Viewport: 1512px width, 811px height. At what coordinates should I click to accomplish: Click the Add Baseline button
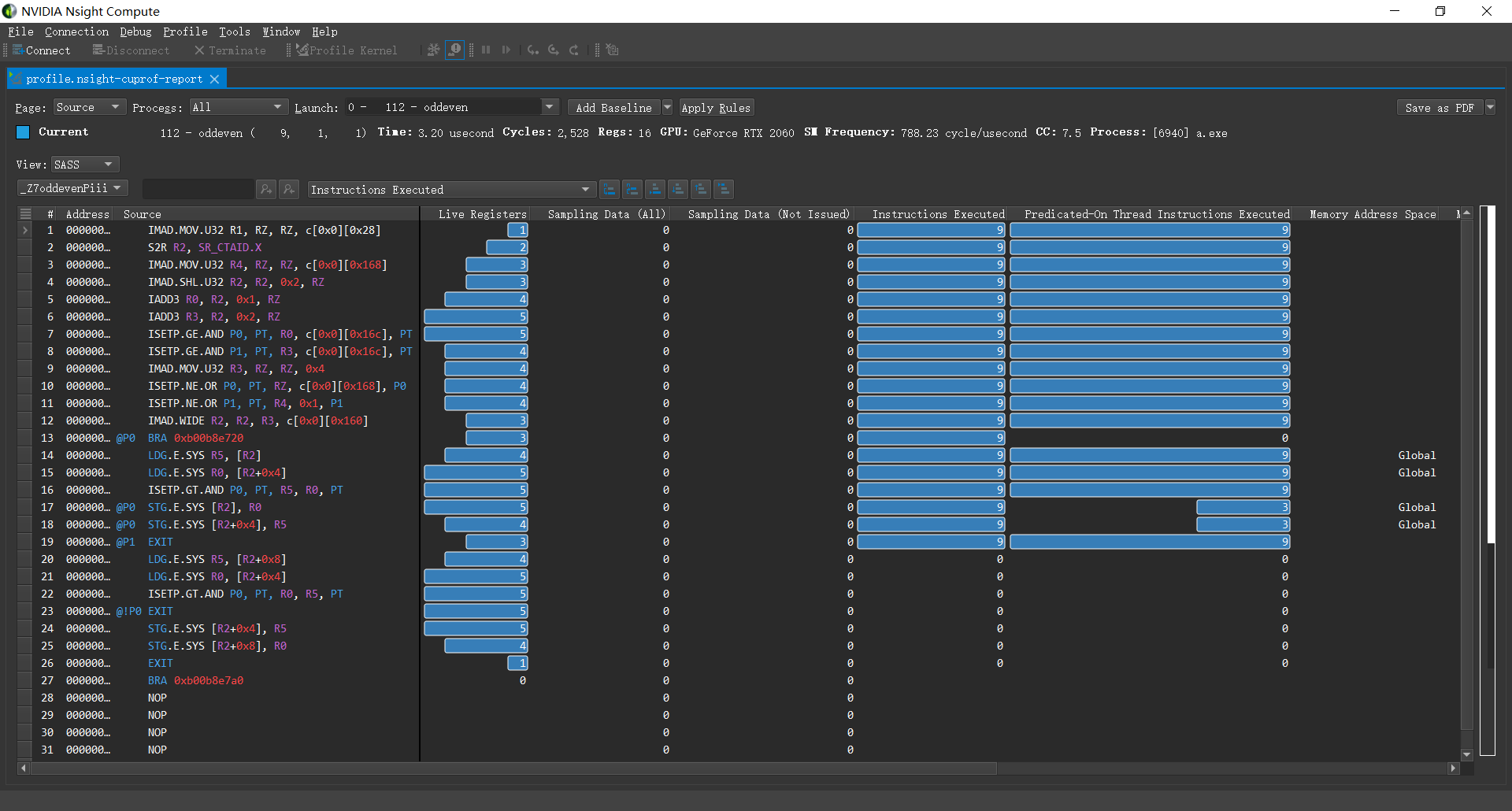613,108
